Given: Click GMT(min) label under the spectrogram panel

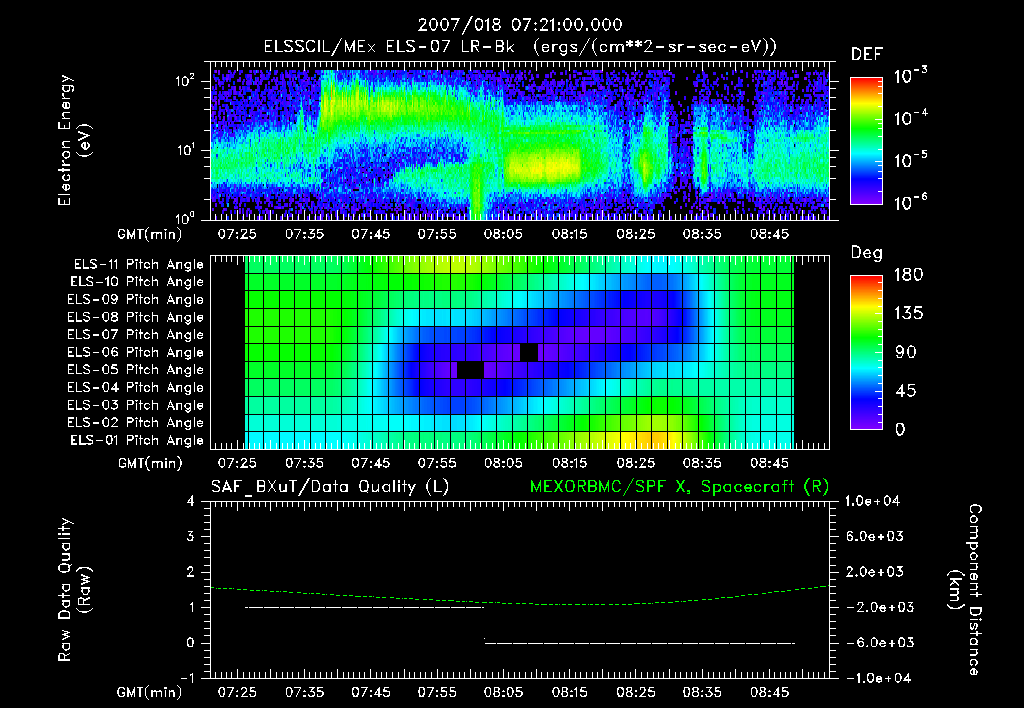Looking at the screenshot, I should click(150, 234).
